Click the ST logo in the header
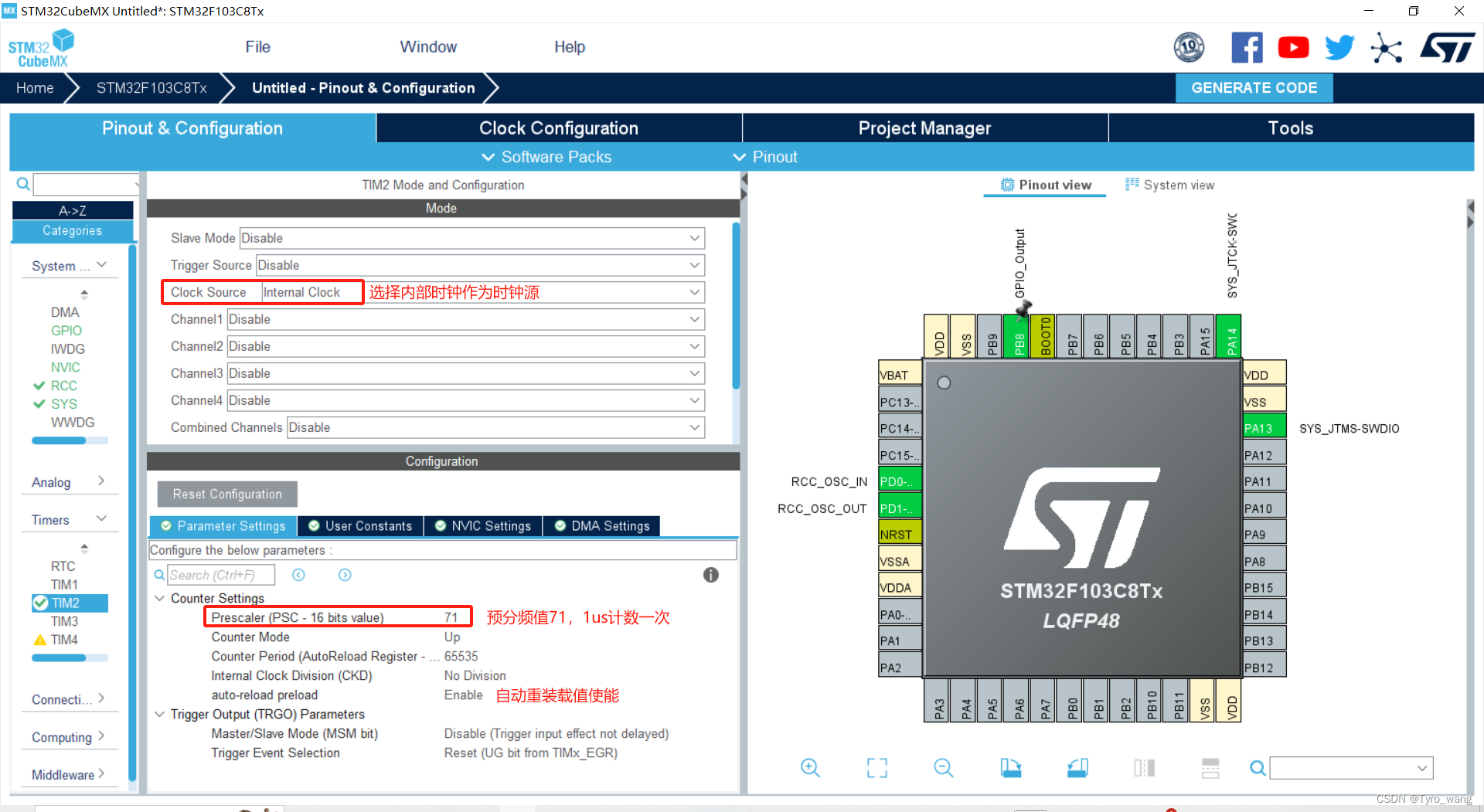 tap(1447, 48)
